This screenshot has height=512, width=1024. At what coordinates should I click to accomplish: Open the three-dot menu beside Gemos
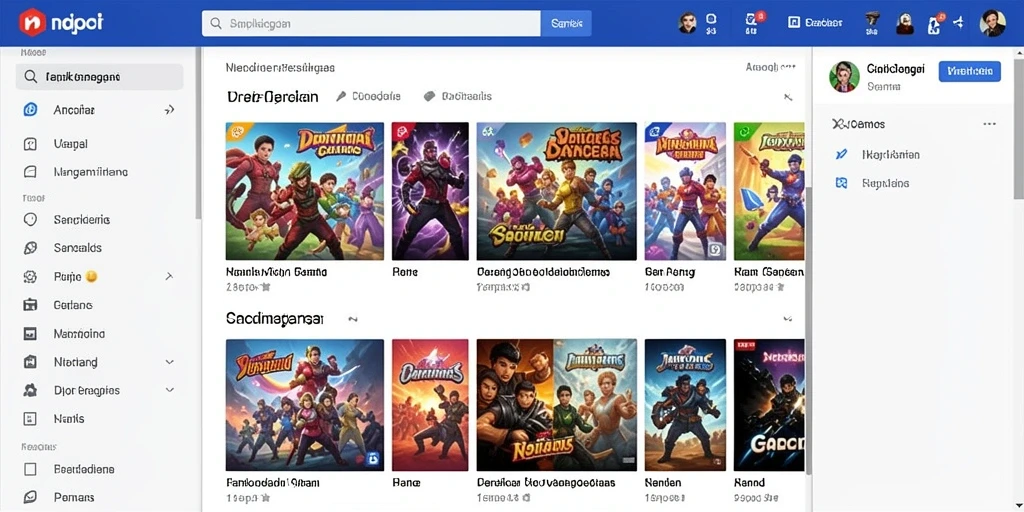click(989, 124)
